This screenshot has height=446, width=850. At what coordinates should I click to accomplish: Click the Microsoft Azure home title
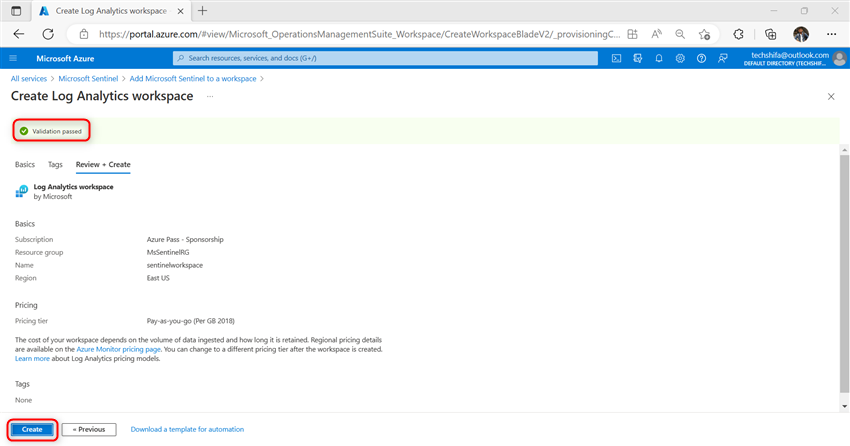[65, 58]
